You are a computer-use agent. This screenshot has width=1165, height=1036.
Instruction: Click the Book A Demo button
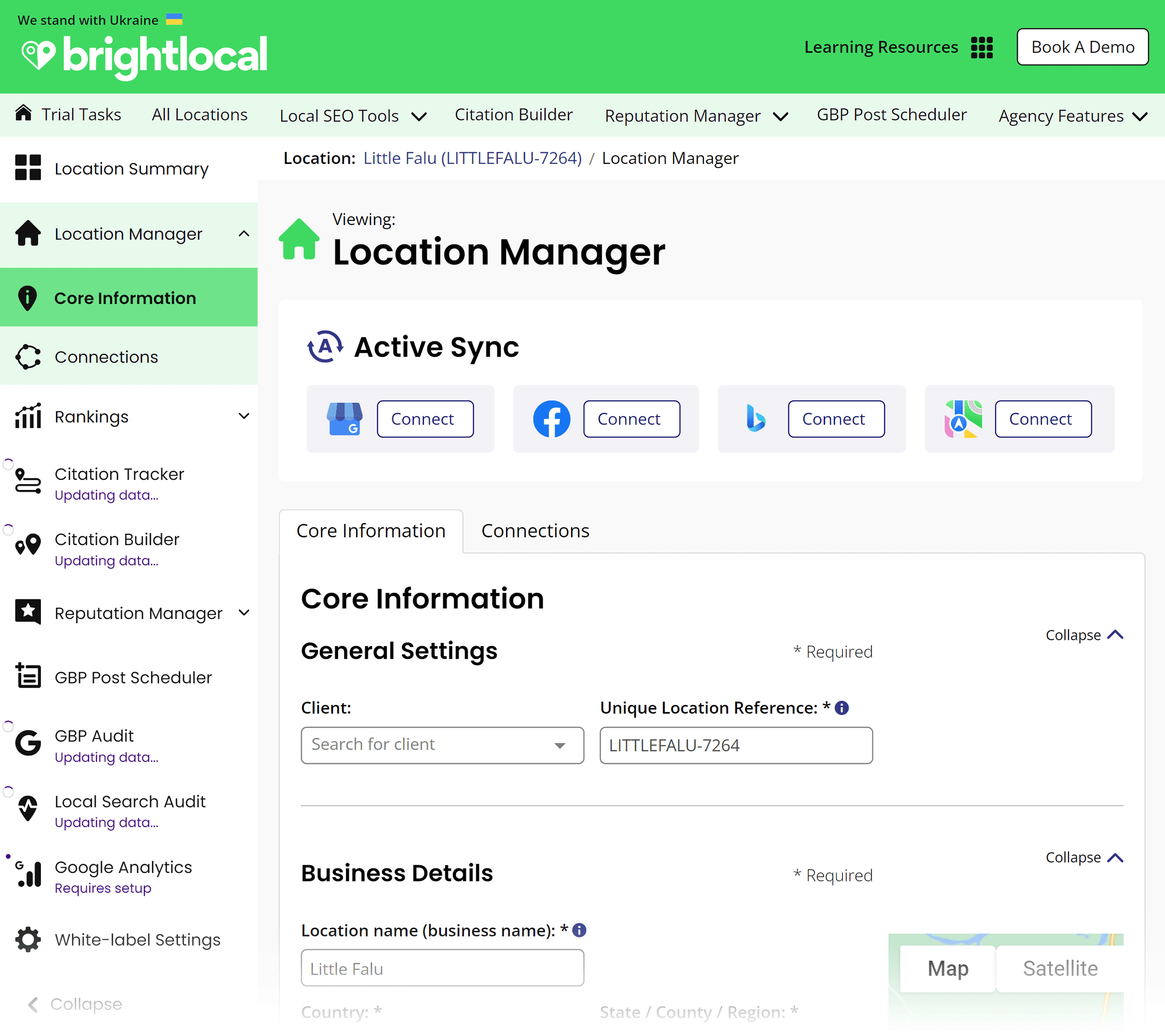click(x=1083, y=47)
